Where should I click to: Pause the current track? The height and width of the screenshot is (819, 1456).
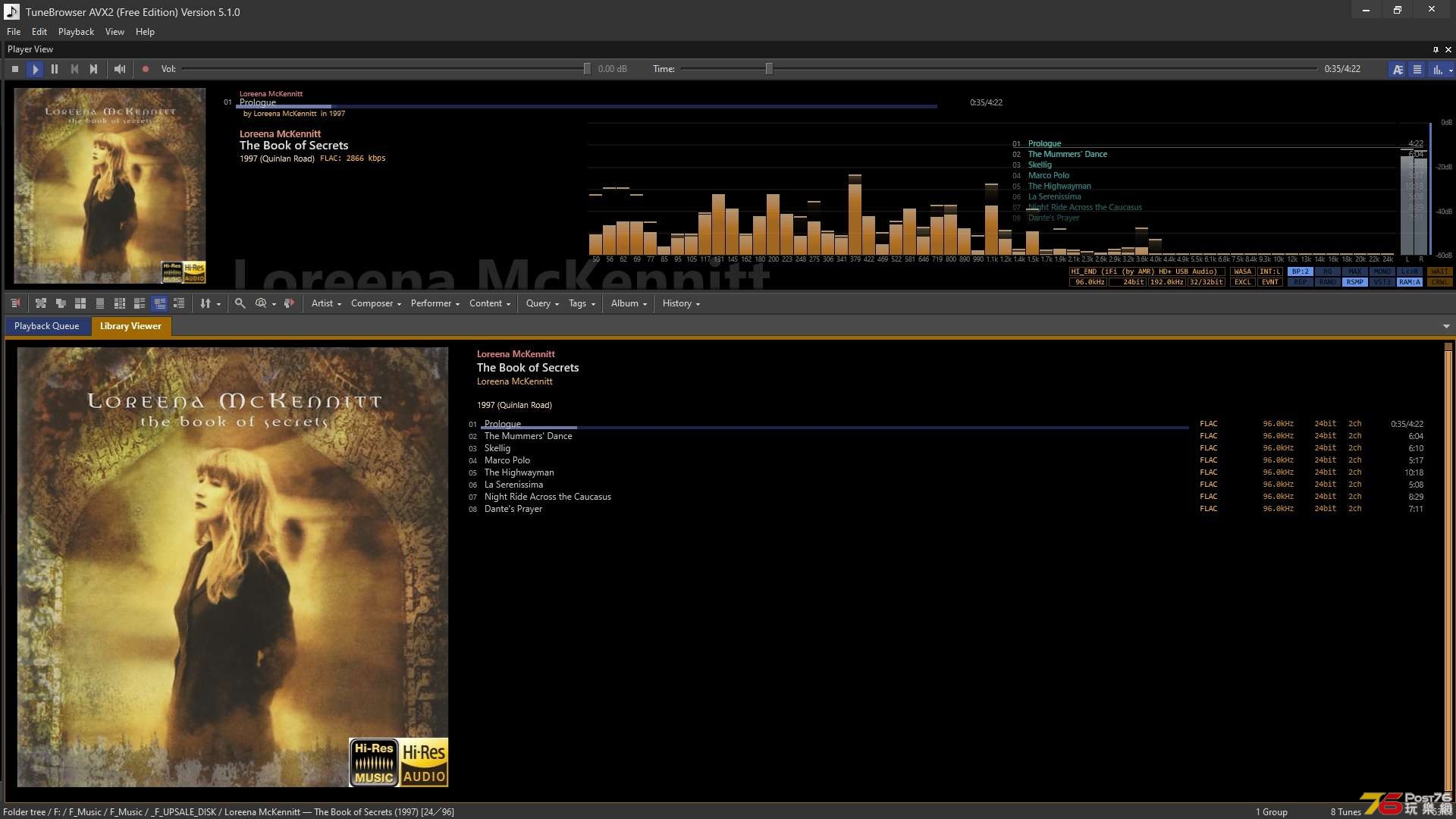coord(55,69)
